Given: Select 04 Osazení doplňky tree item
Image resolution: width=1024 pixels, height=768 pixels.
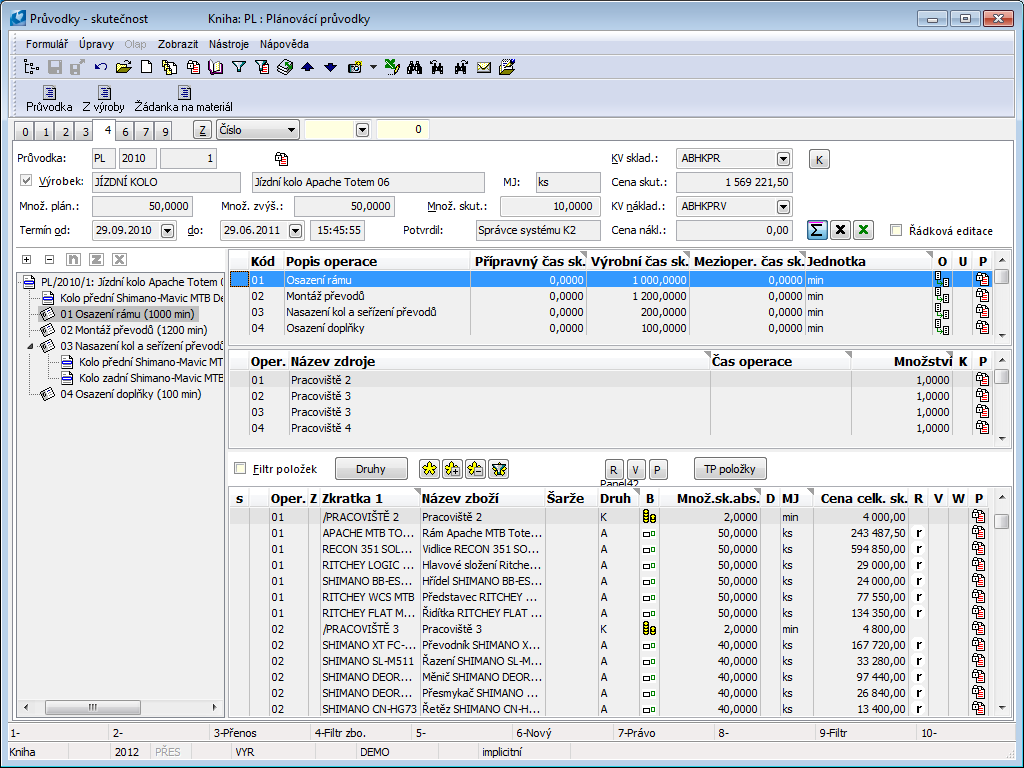Looking at the screenshot, I should coord(130,394).
